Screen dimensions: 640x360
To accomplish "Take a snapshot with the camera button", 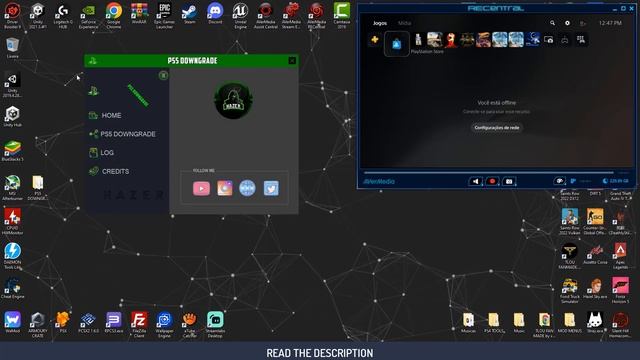I will tap(509, 181).
